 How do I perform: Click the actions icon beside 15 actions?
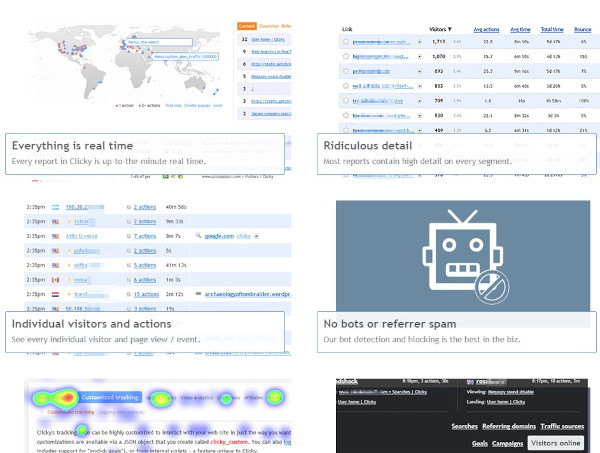pos(128,295)
